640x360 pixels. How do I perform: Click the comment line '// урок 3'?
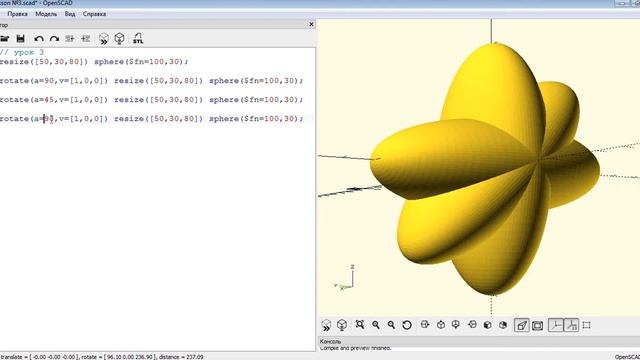click(22, 52)
